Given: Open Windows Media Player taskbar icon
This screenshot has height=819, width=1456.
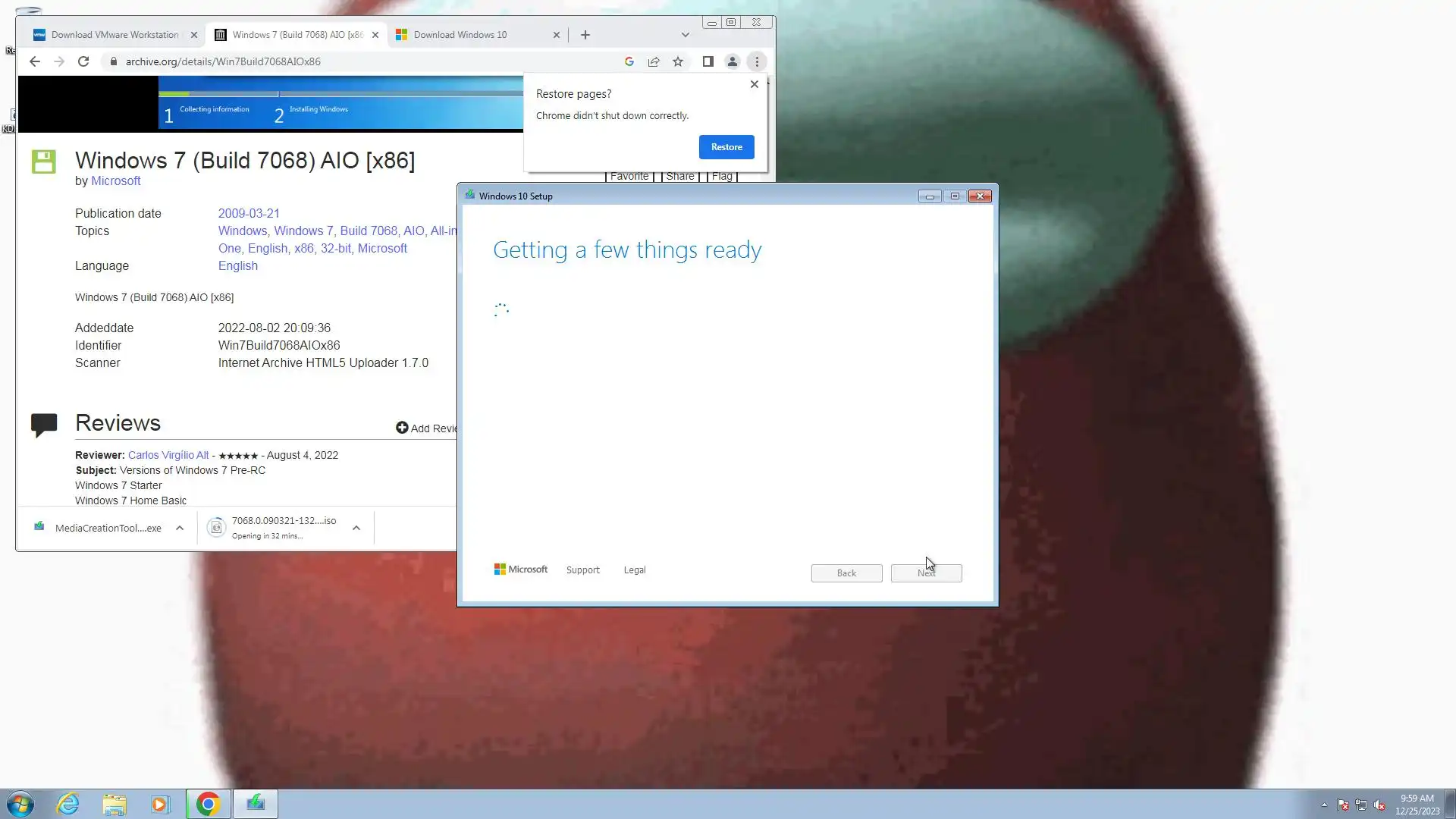Looking at the screenshot, I should (160, 804).
